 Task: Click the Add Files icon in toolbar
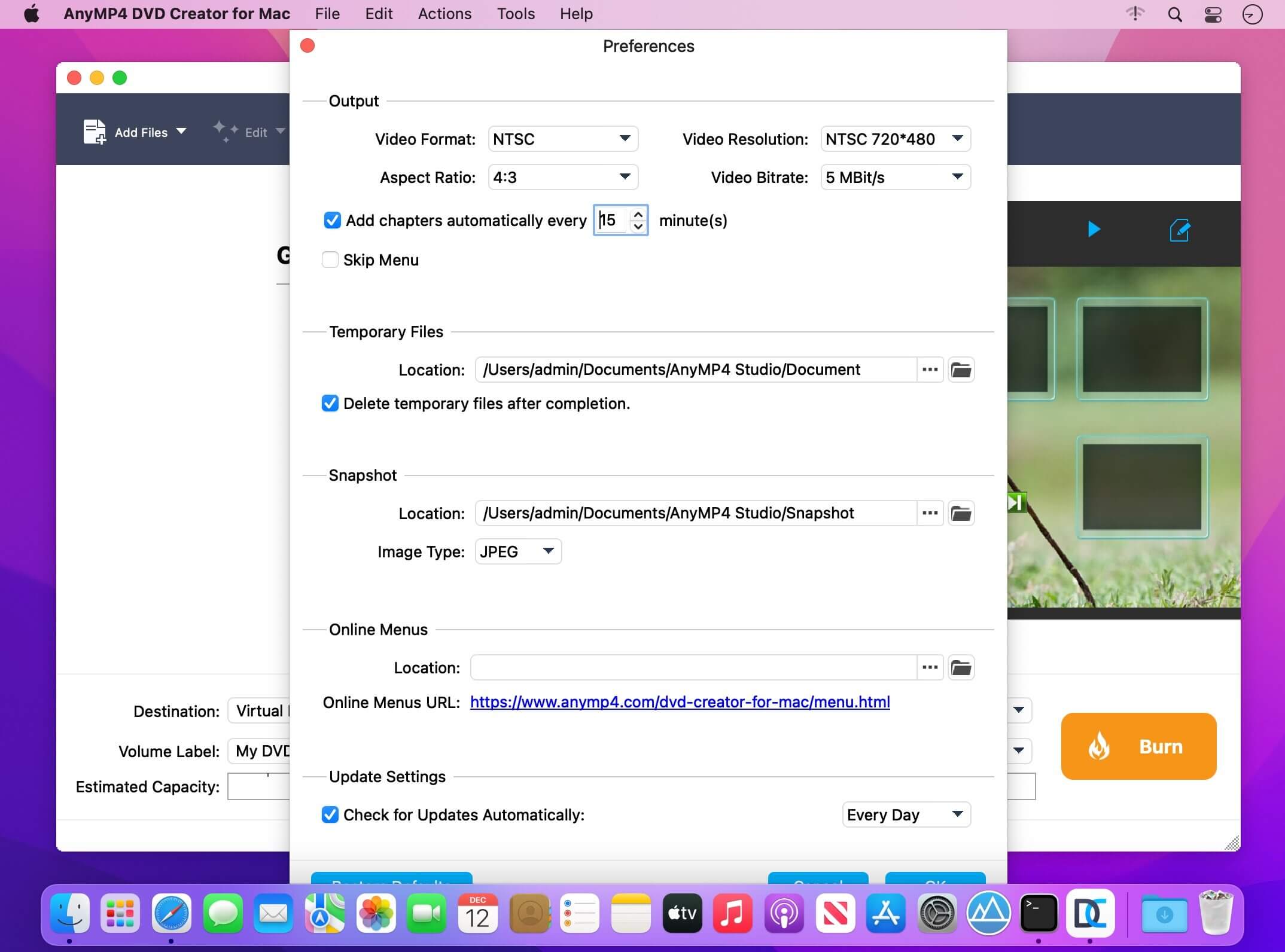tap(95, 132)
